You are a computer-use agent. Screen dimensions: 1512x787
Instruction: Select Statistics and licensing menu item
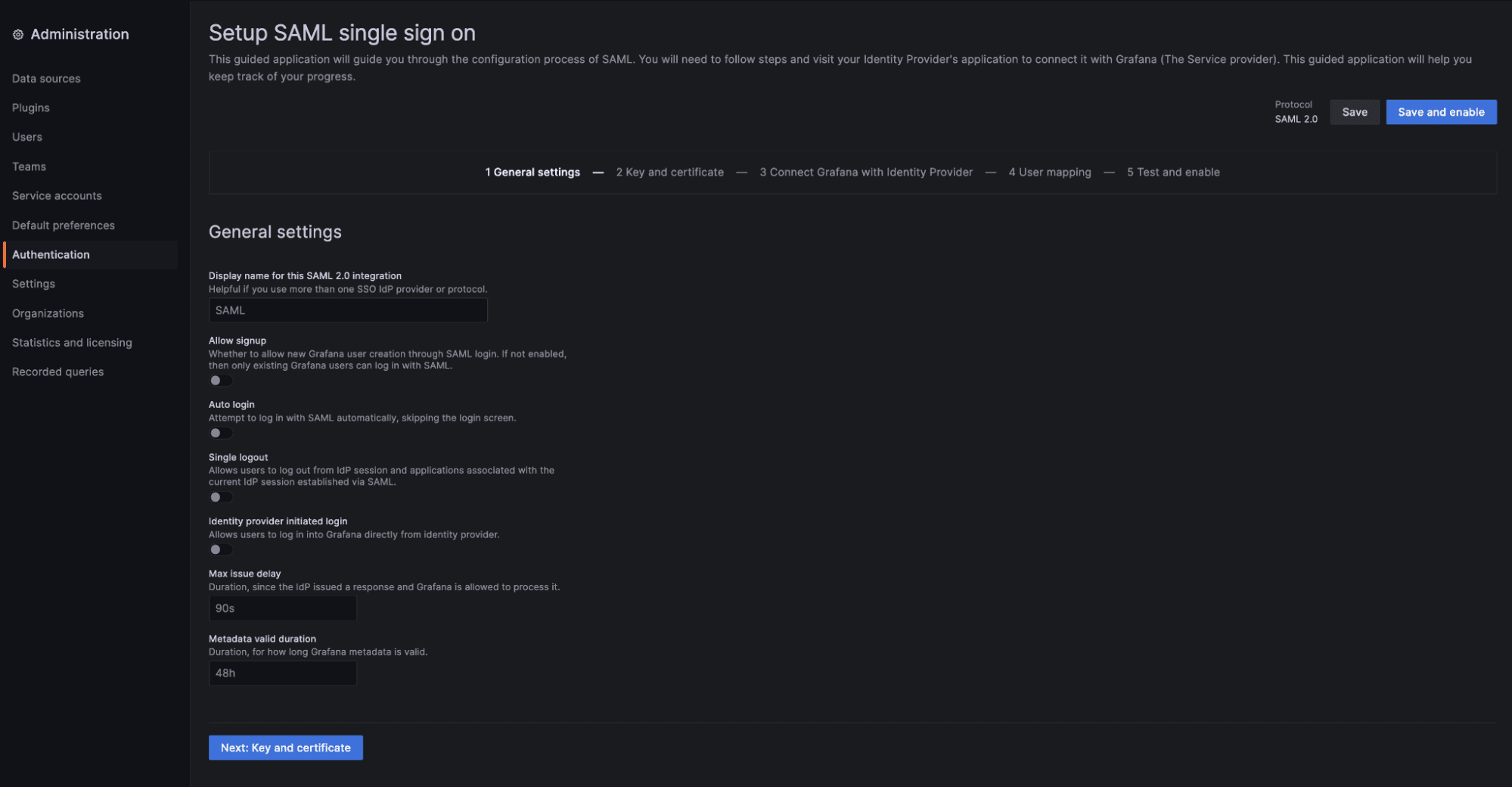(72, 343)
